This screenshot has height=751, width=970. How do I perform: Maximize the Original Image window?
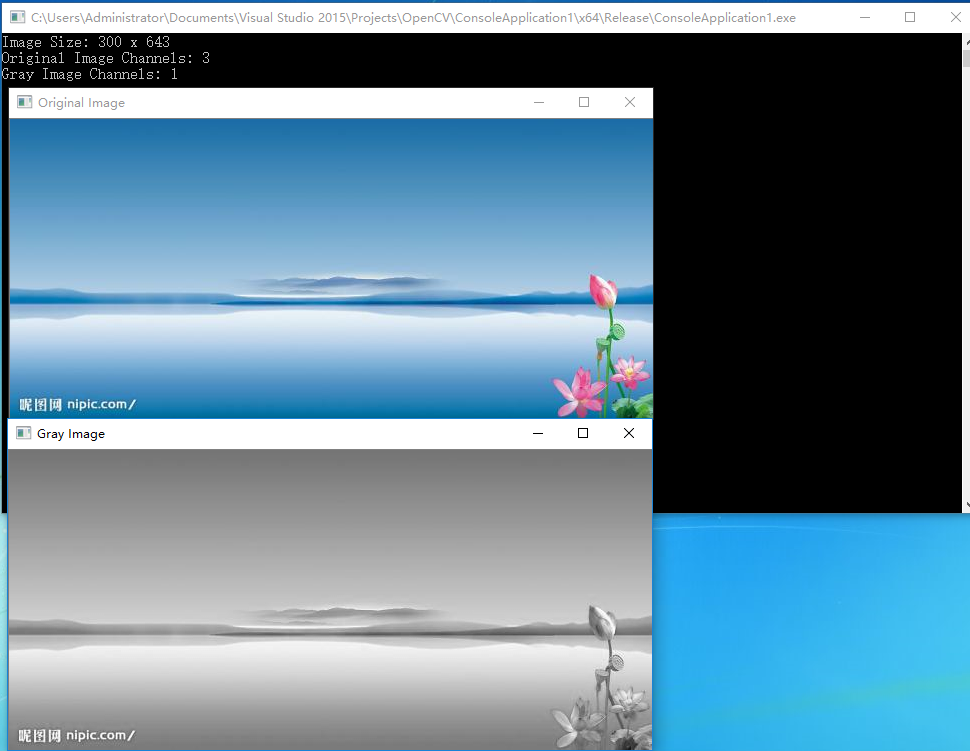584,102
